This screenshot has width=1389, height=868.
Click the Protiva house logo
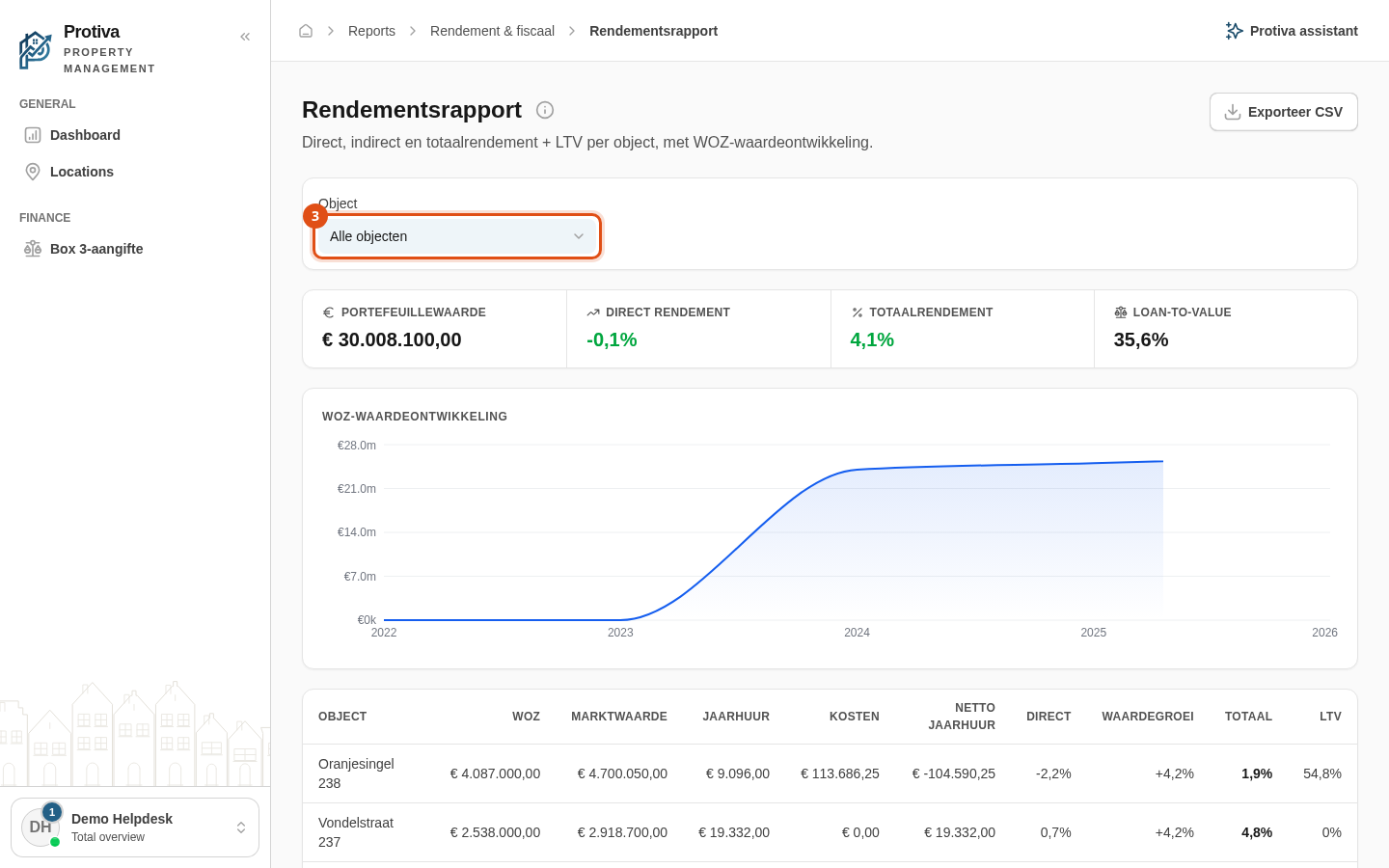36,50
